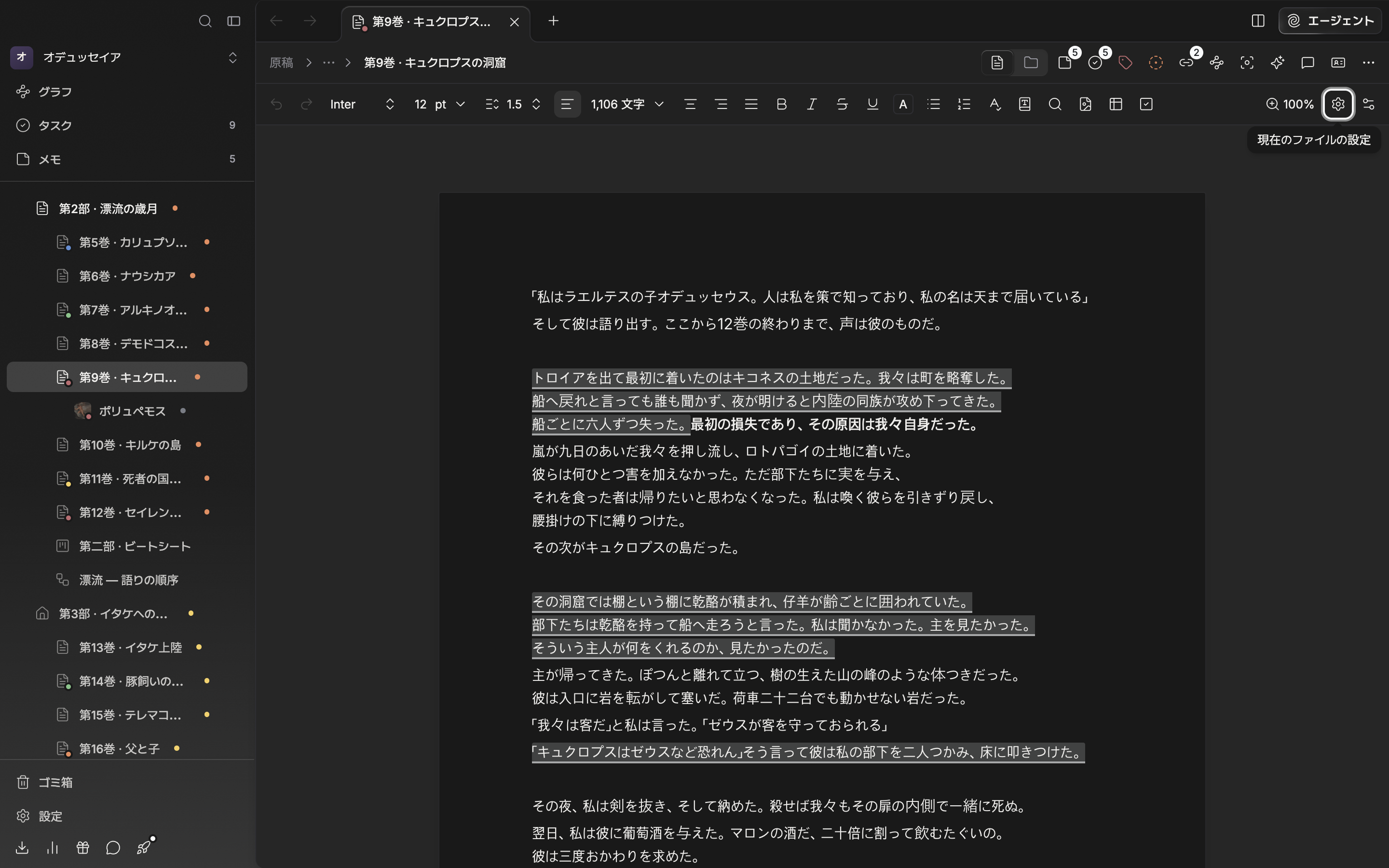This screenshot has width=1389, height=868.
Task: Insert an image with the image file icon
Action: point(1085,104)
